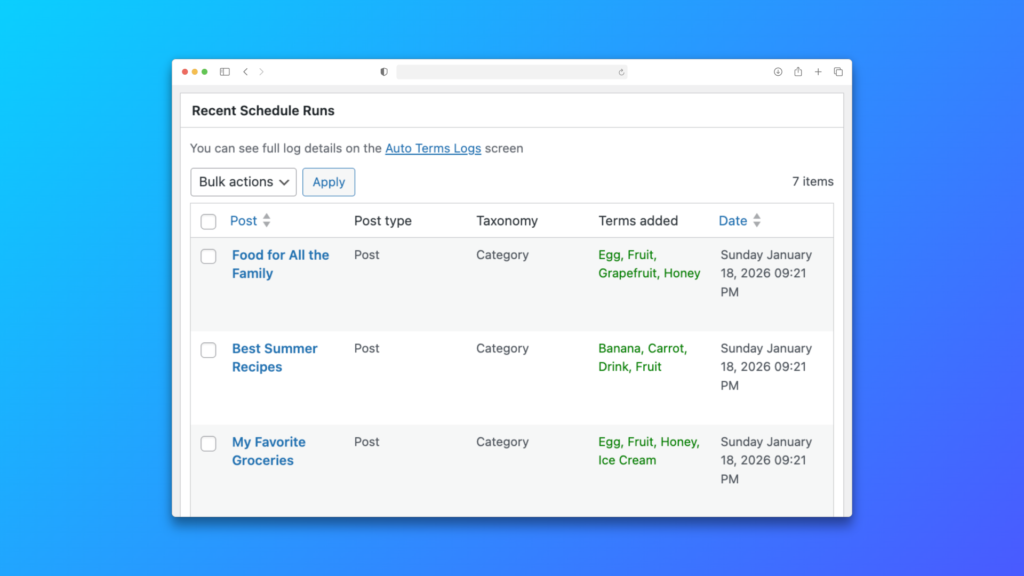The height and width of the screenshot is (576, 1024).
Task: Open the 'Best Summer Recipes' post
Action: pos(274,357)
